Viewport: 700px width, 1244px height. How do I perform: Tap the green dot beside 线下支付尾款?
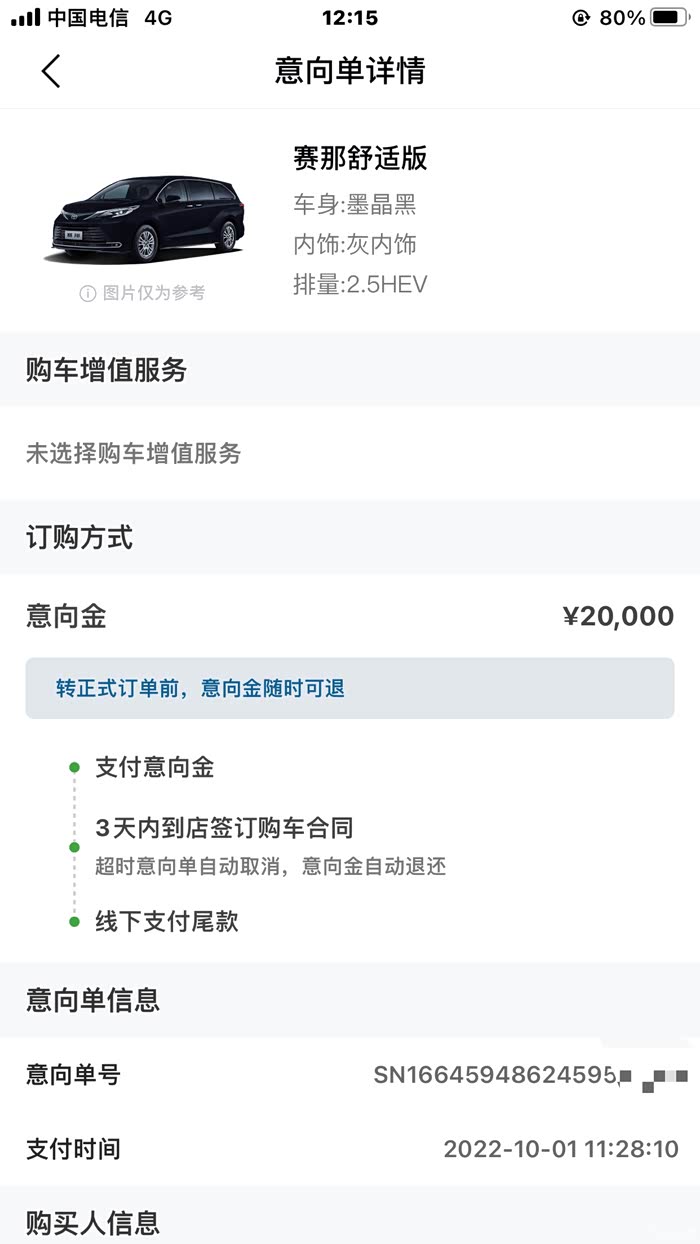[74, 921]
